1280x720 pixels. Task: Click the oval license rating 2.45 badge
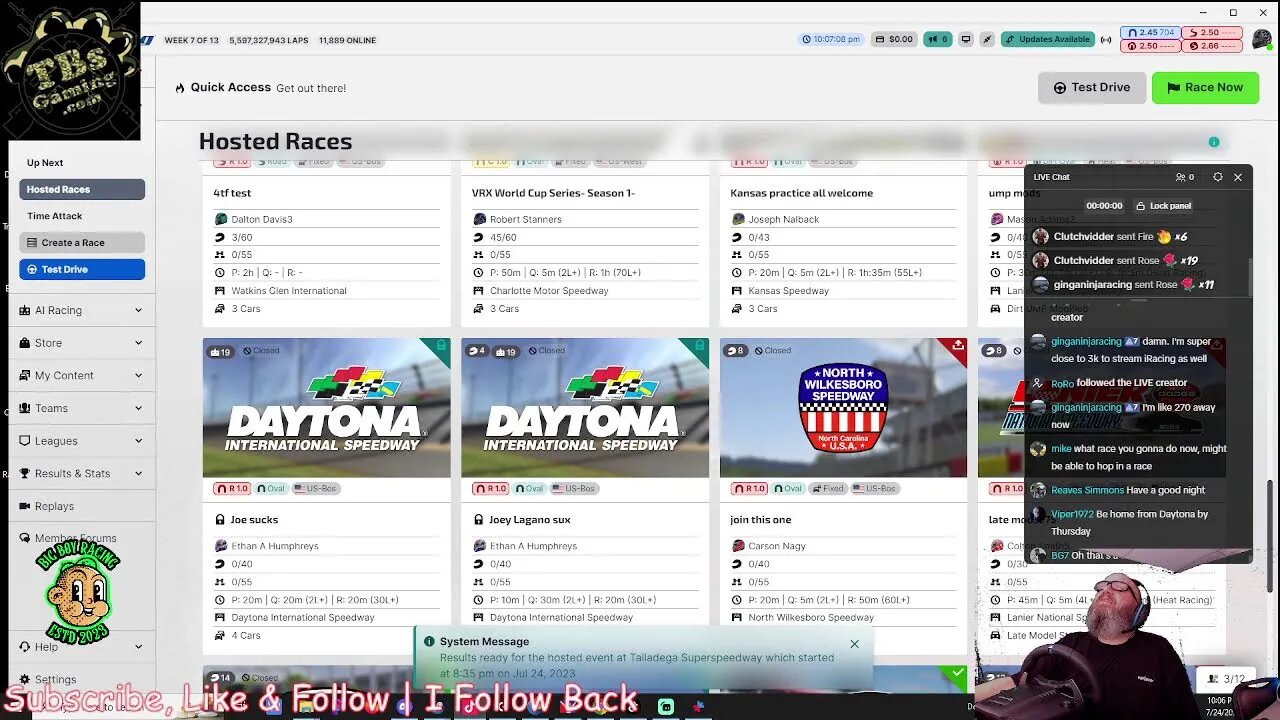point(1150,33)
